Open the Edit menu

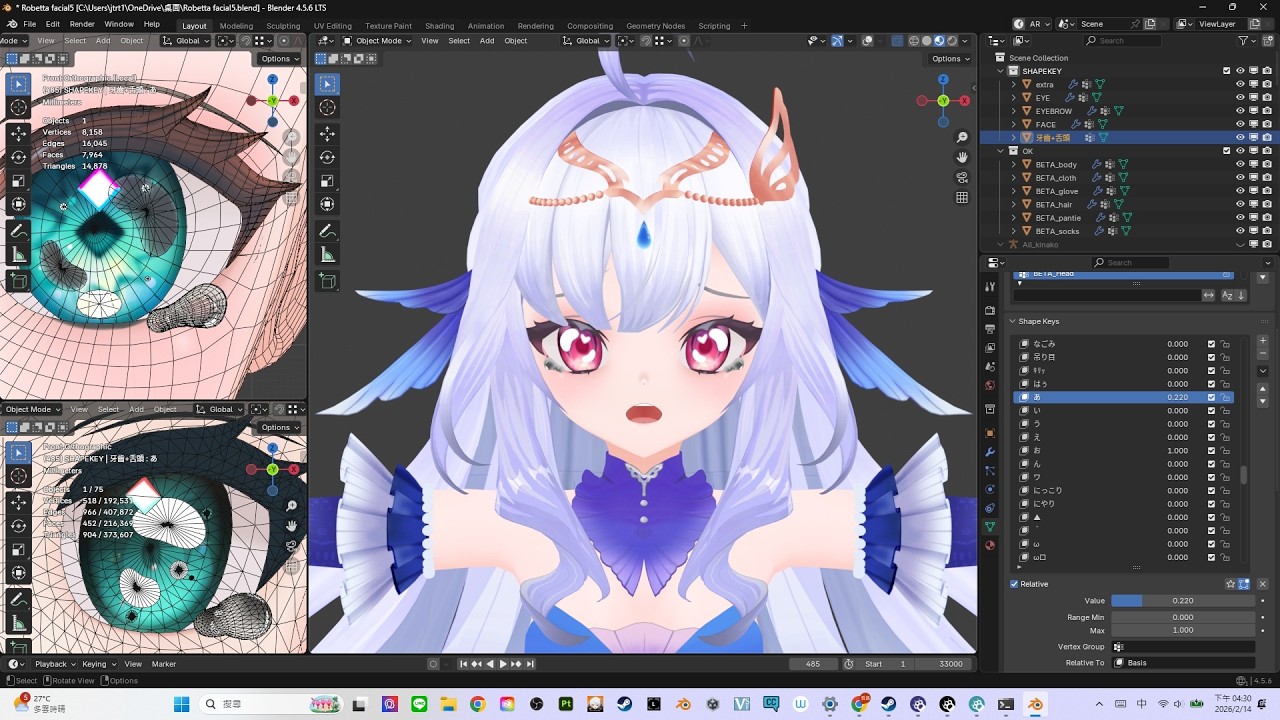click(x=52, y=24)
